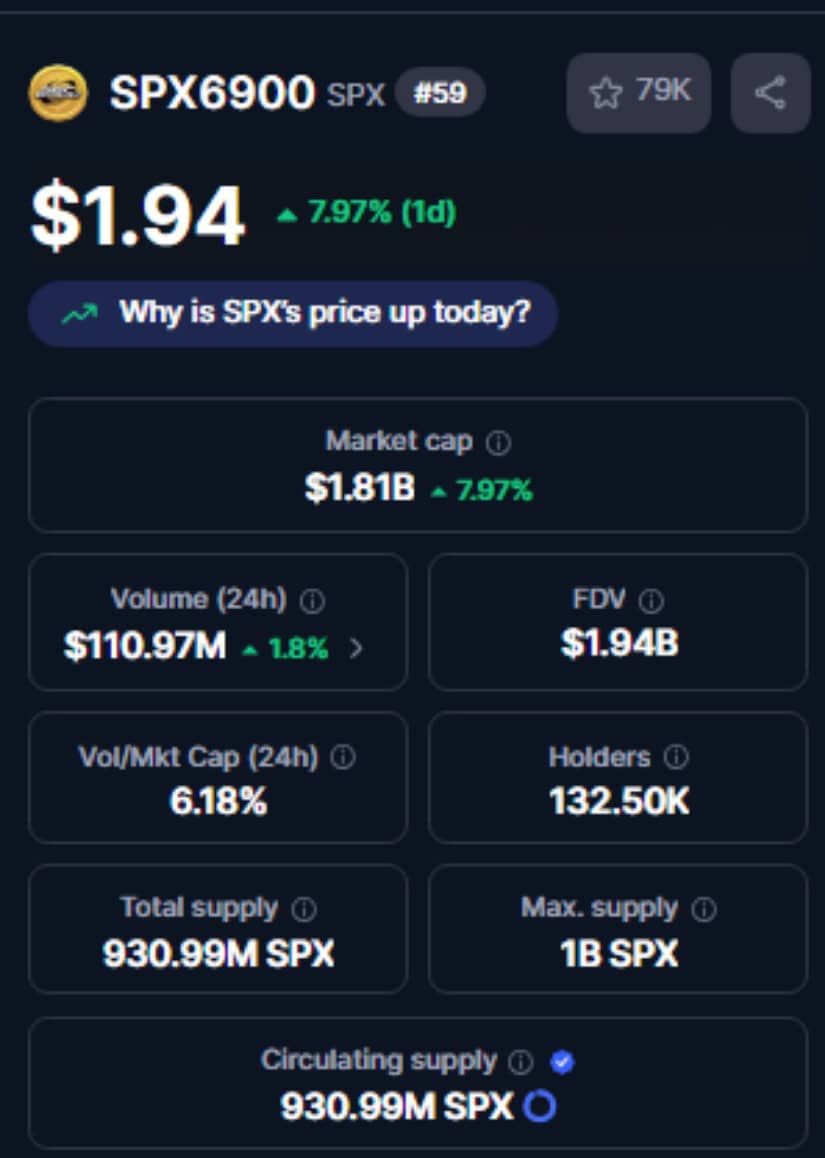This screenshot has width=825, height=1158.
Task: Click the Max. supply info icon
Action: click(704, 910)
